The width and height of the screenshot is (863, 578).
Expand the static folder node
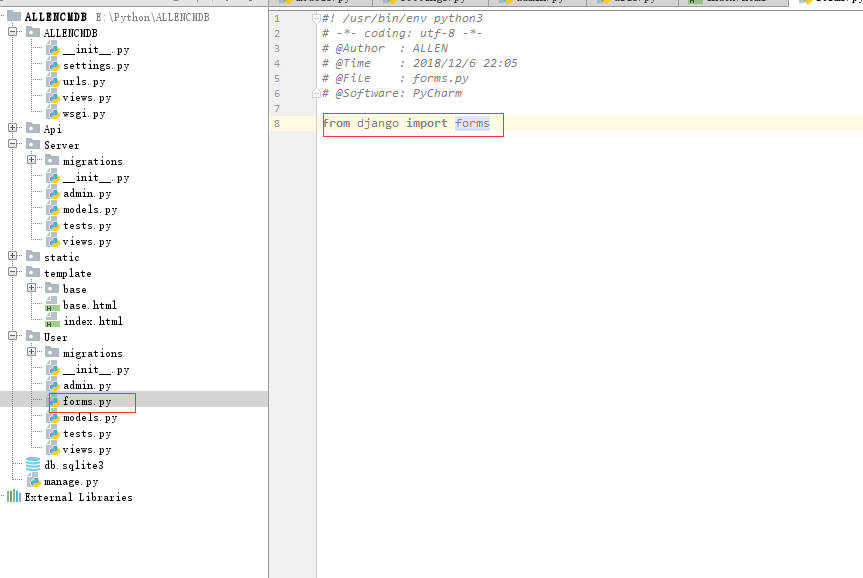coord(12,255)
